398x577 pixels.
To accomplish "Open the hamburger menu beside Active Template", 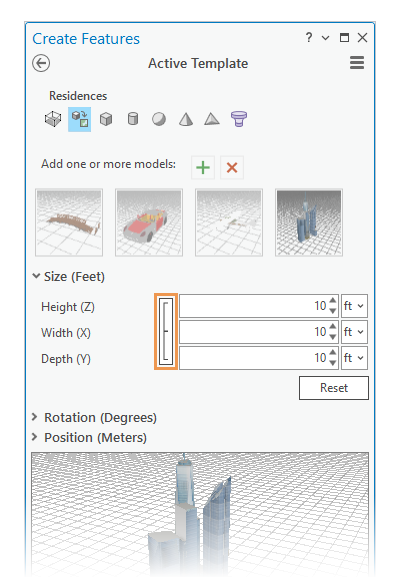I will point(357,63).
